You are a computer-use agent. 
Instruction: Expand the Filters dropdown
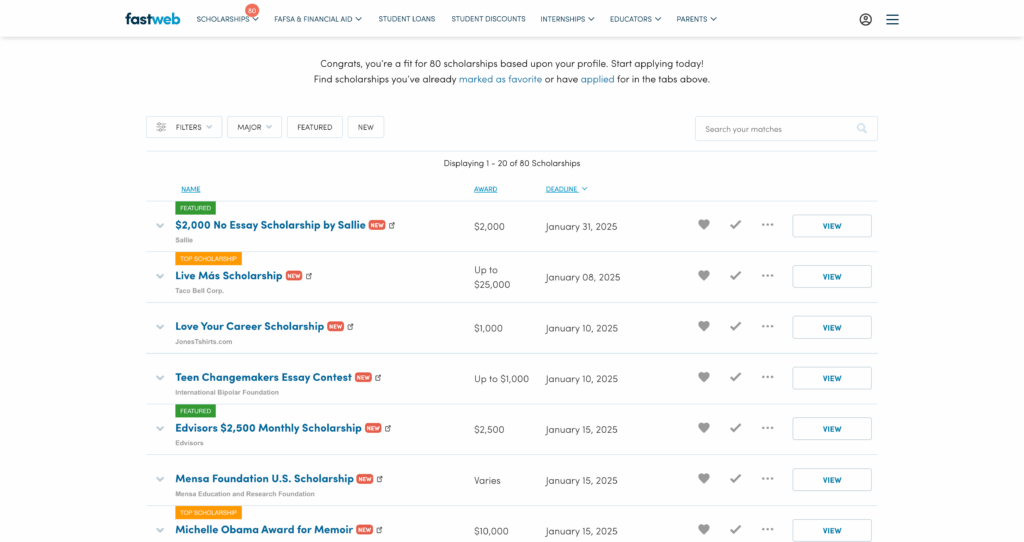(x=184, y=127)
